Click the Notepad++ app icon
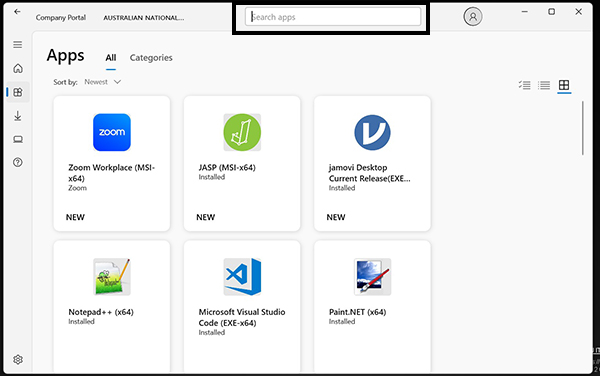Screen dimensions: 600x376 coord(112,277)
